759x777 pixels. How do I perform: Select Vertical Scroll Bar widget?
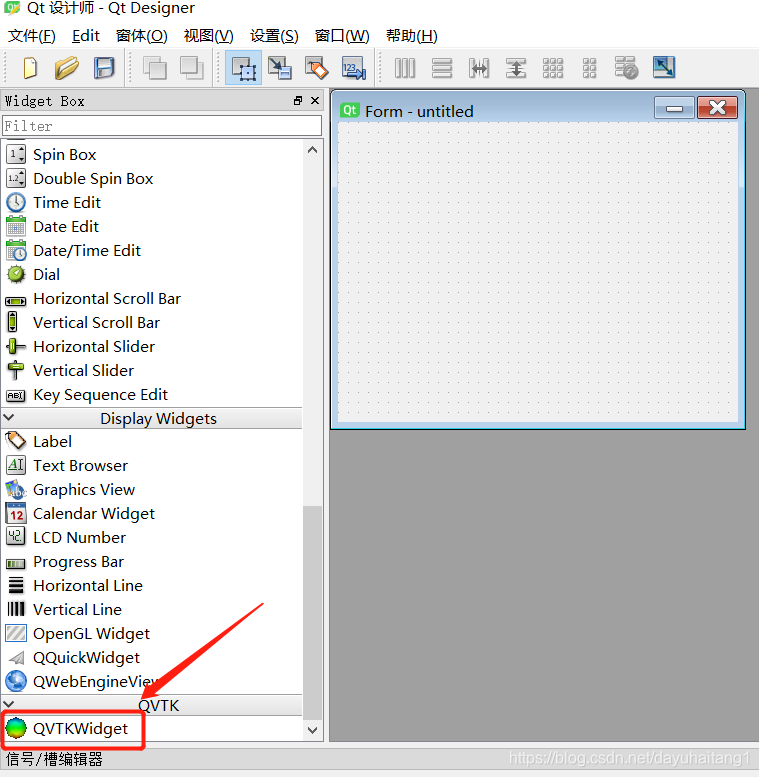click(x=152, y=323)
